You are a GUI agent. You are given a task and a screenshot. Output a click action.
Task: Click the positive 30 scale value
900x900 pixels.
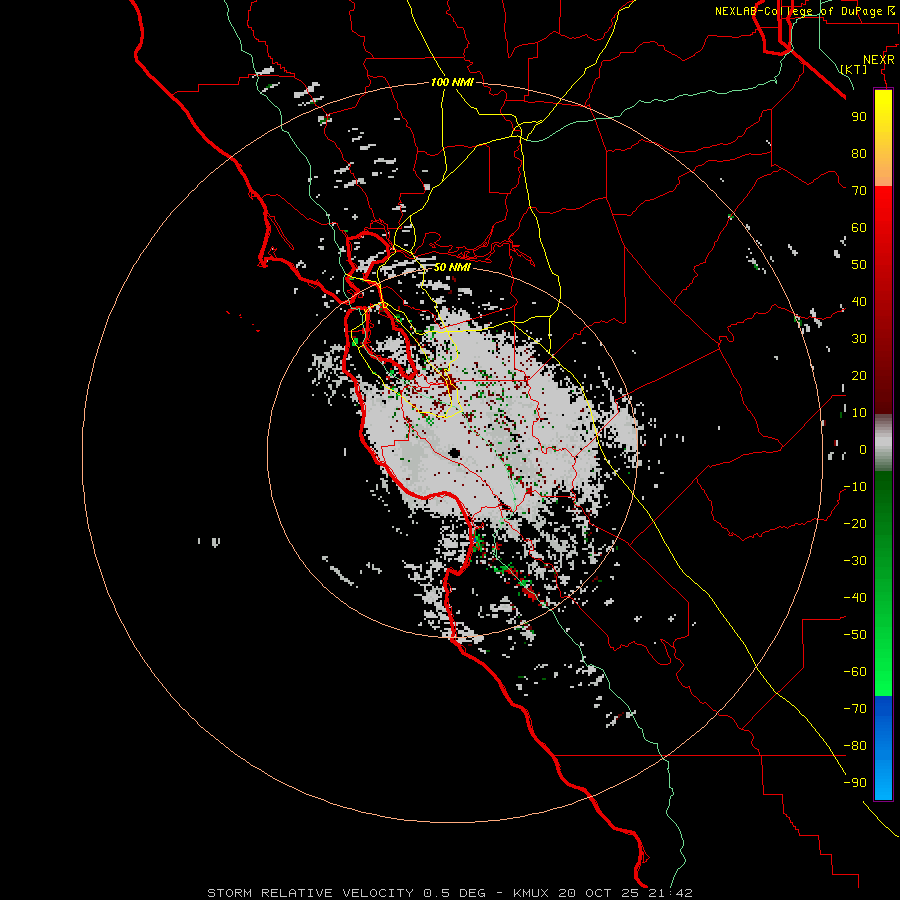(859, 339)
